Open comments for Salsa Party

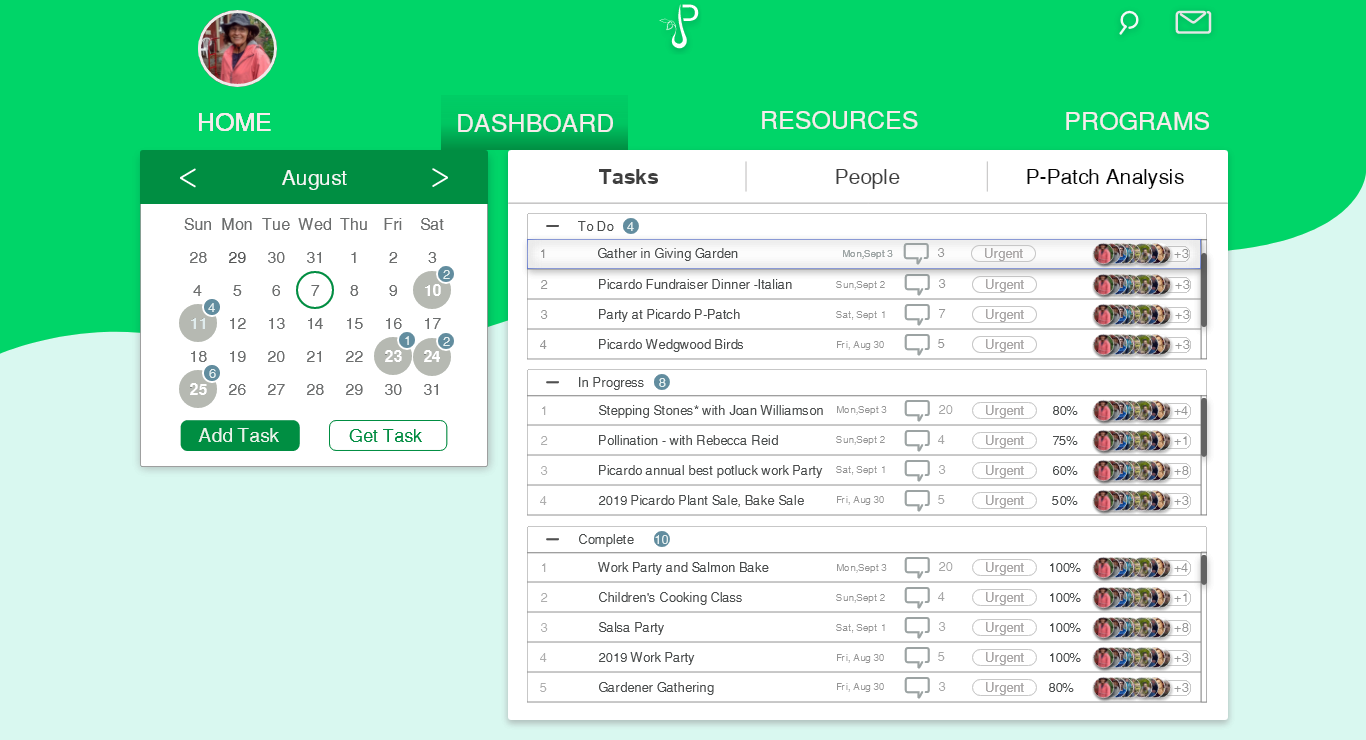[x=917, y=628]
